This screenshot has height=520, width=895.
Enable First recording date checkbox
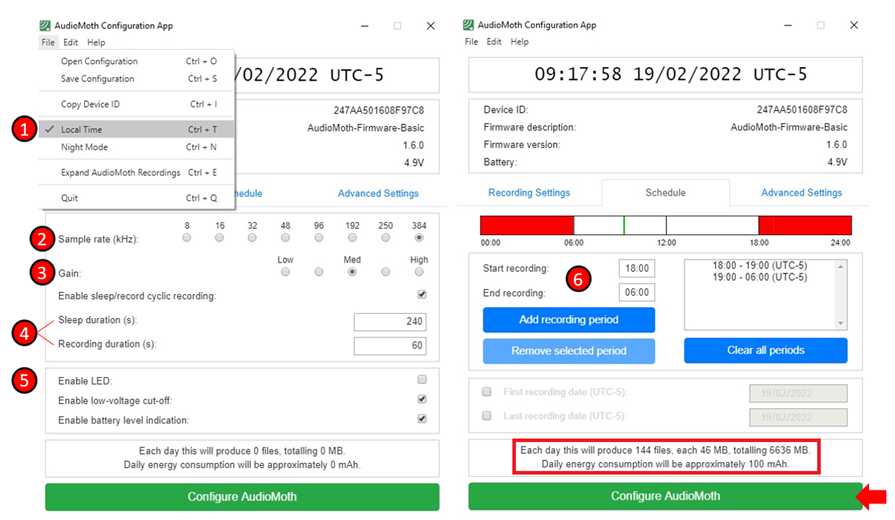tap(486, 392)
